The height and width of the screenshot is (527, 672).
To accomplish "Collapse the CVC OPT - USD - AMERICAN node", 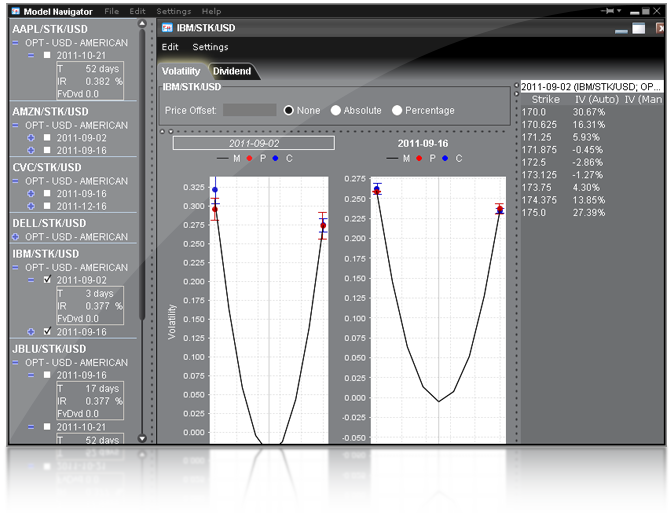I will point(15,181).
